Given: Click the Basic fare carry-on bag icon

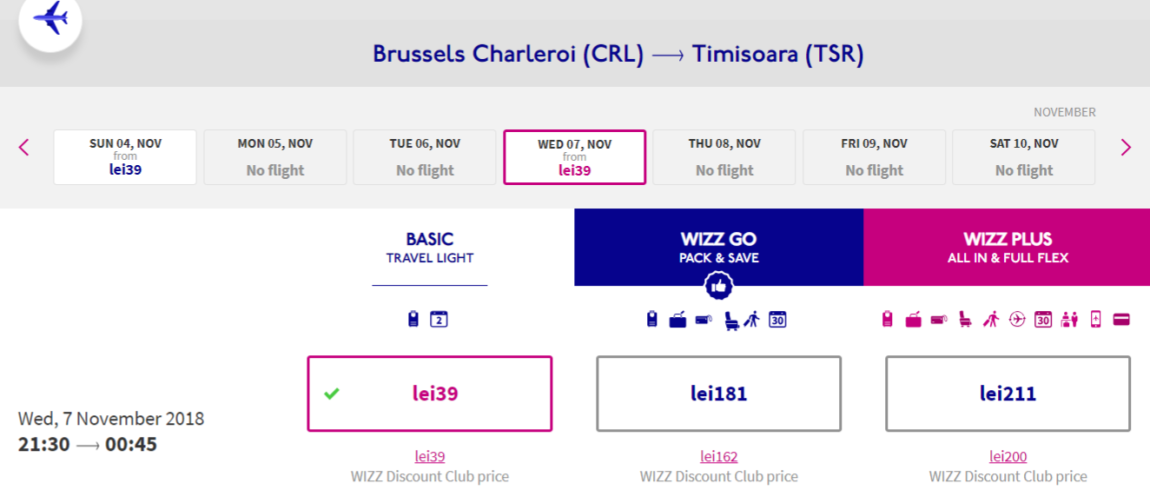Looking at the screenshot, I should tap(414, 320).
